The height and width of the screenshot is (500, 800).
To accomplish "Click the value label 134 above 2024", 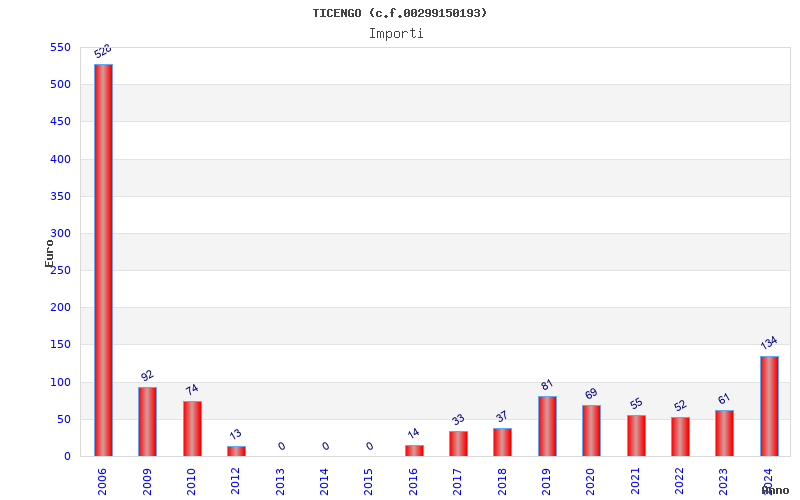I will pyautogui.click(x=769, y=343).
